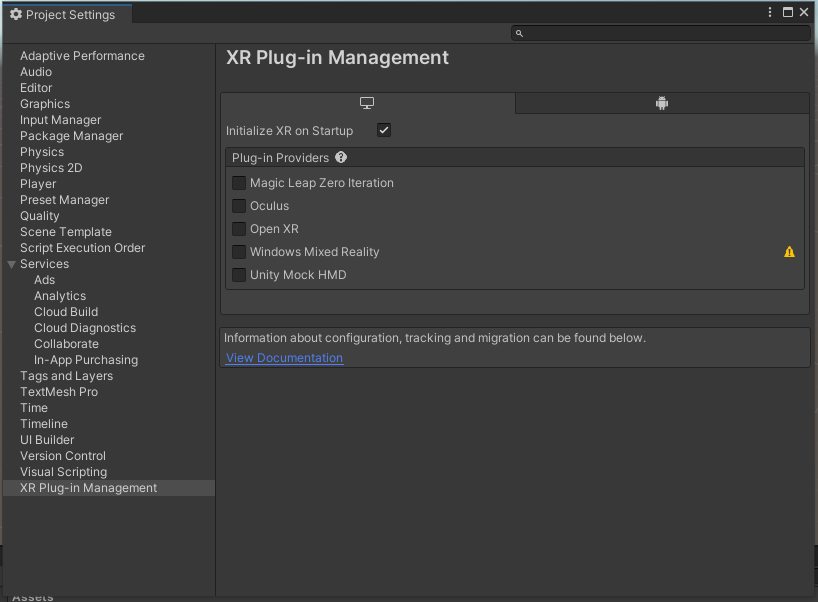Select Adaptive Performance settings
Screen dimensions: 818x602
[82, 56]
